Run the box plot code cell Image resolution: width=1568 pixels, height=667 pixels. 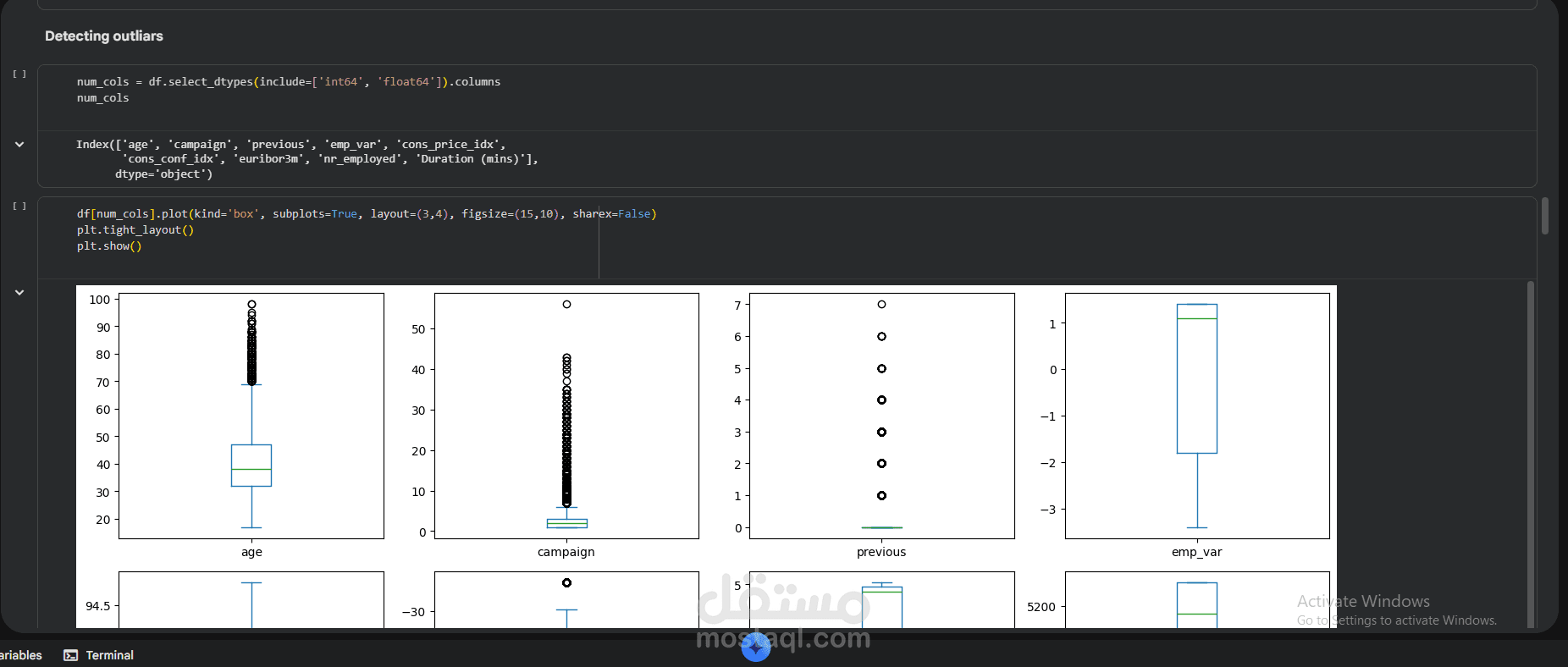coord(19,207)
